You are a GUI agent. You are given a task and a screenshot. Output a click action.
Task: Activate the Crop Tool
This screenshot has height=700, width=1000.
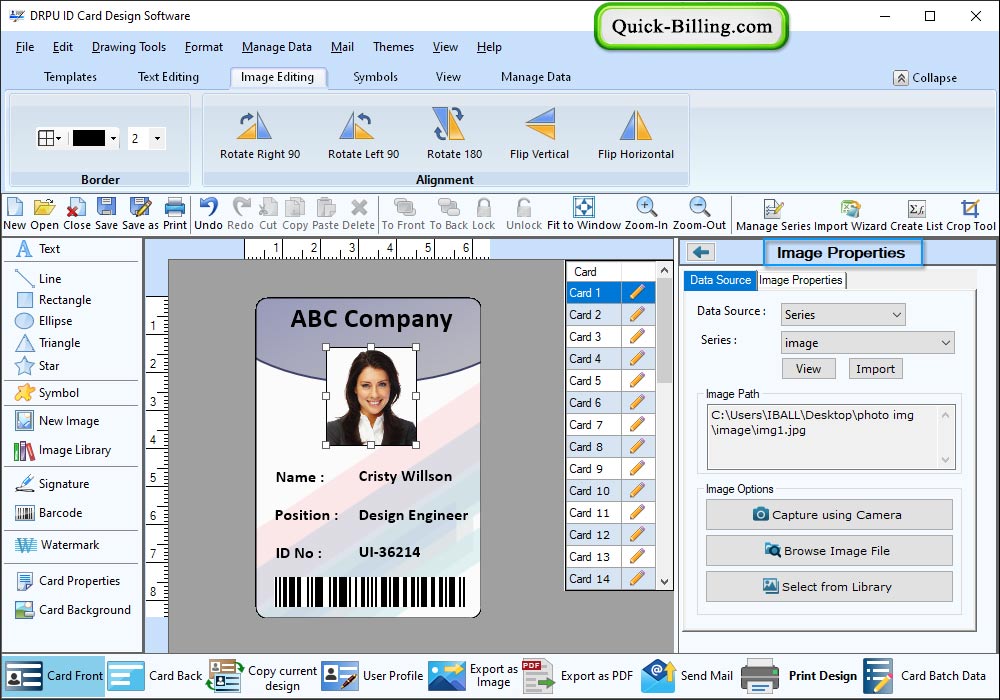[970, 215]
